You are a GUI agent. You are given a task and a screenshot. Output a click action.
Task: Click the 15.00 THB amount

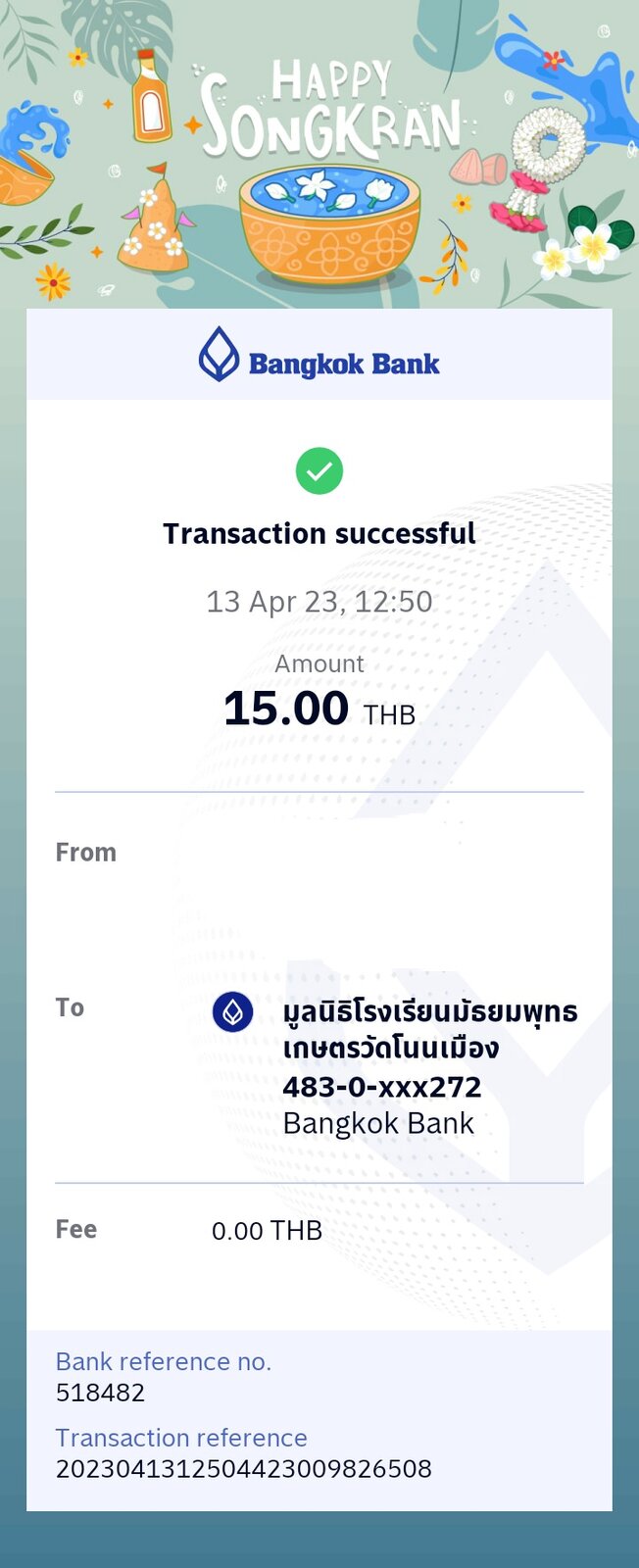click(319, 709)
